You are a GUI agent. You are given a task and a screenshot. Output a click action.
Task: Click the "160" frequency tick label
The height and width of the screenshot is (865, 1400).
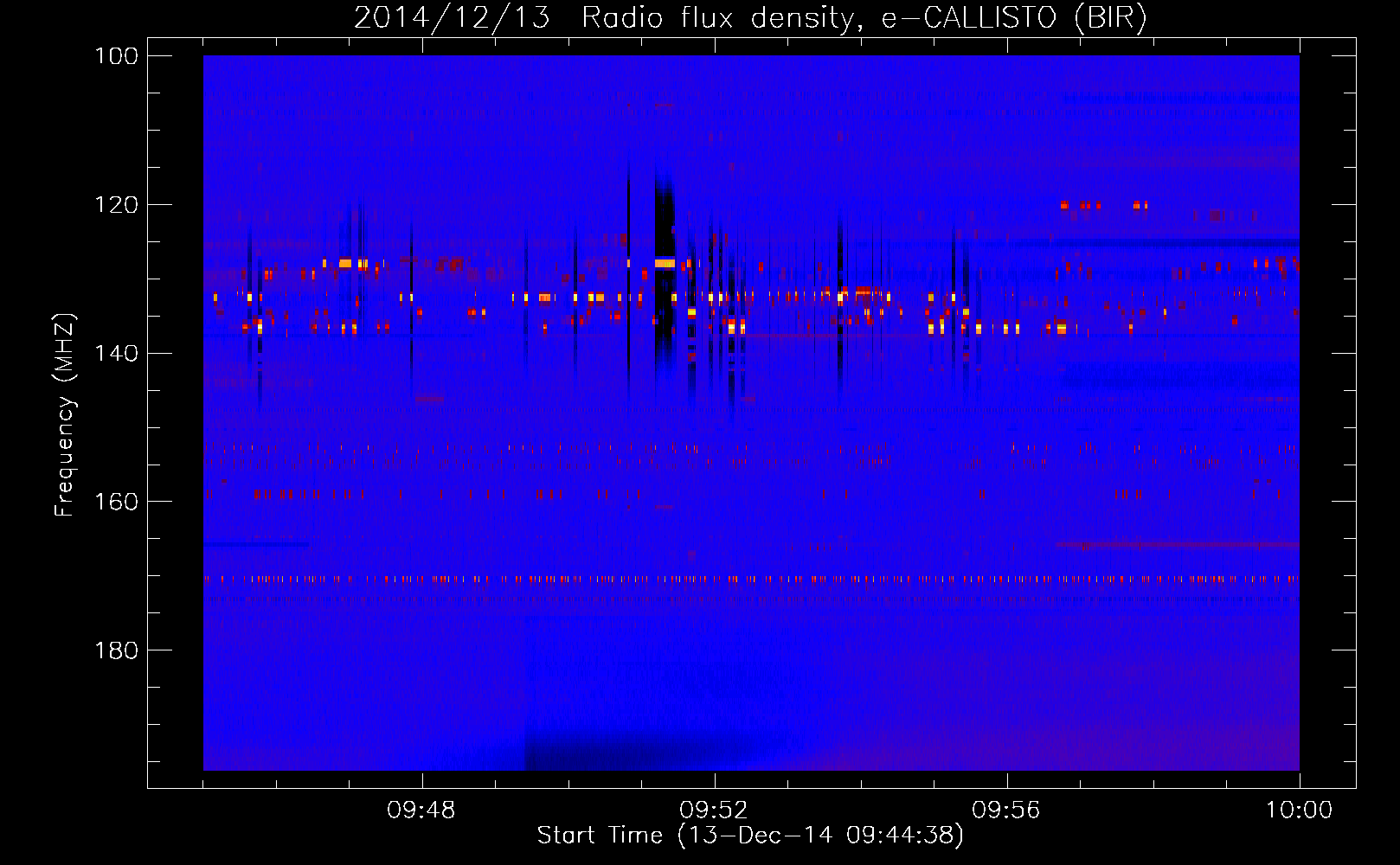117,502
